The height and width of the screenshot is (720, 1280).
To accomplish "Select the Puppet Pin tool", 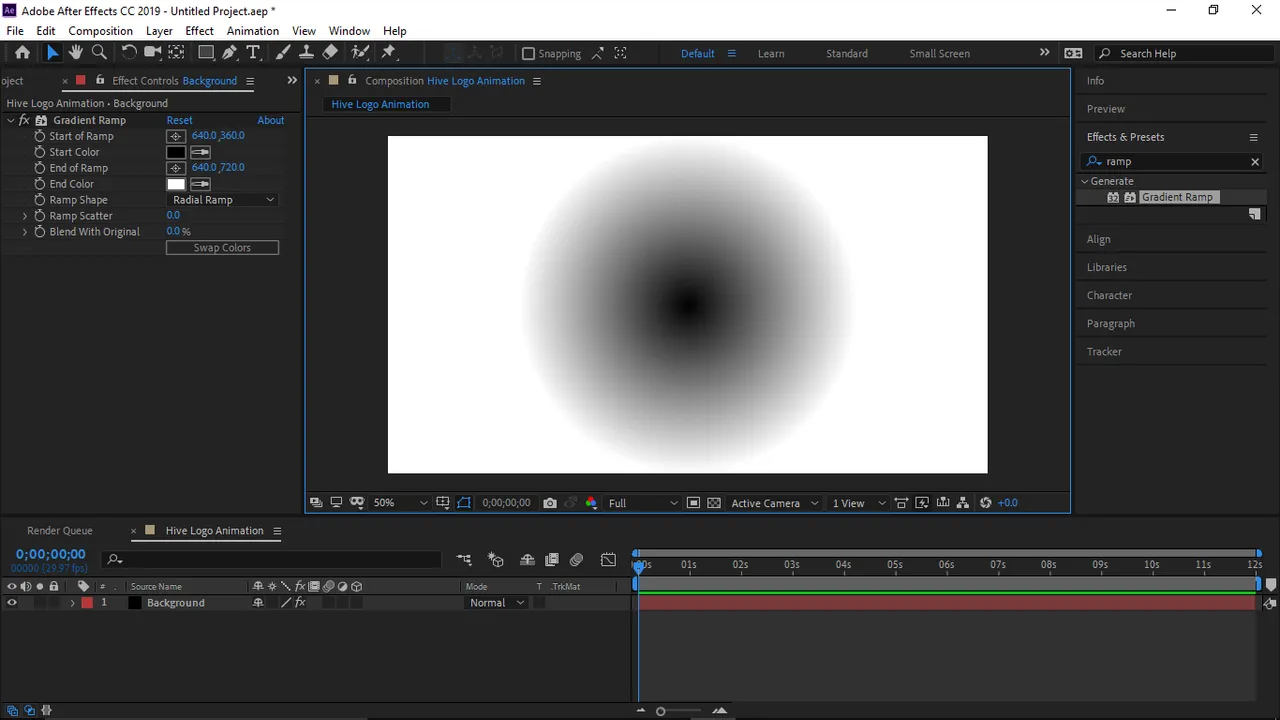I will tap(389, 53).
